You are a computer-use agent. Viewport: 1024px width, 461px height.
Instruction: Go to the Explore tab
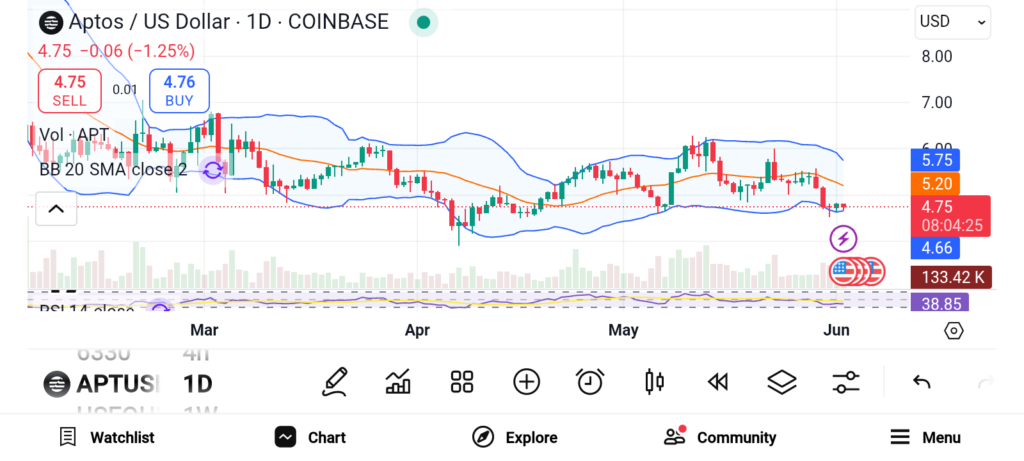pos(515,437)
